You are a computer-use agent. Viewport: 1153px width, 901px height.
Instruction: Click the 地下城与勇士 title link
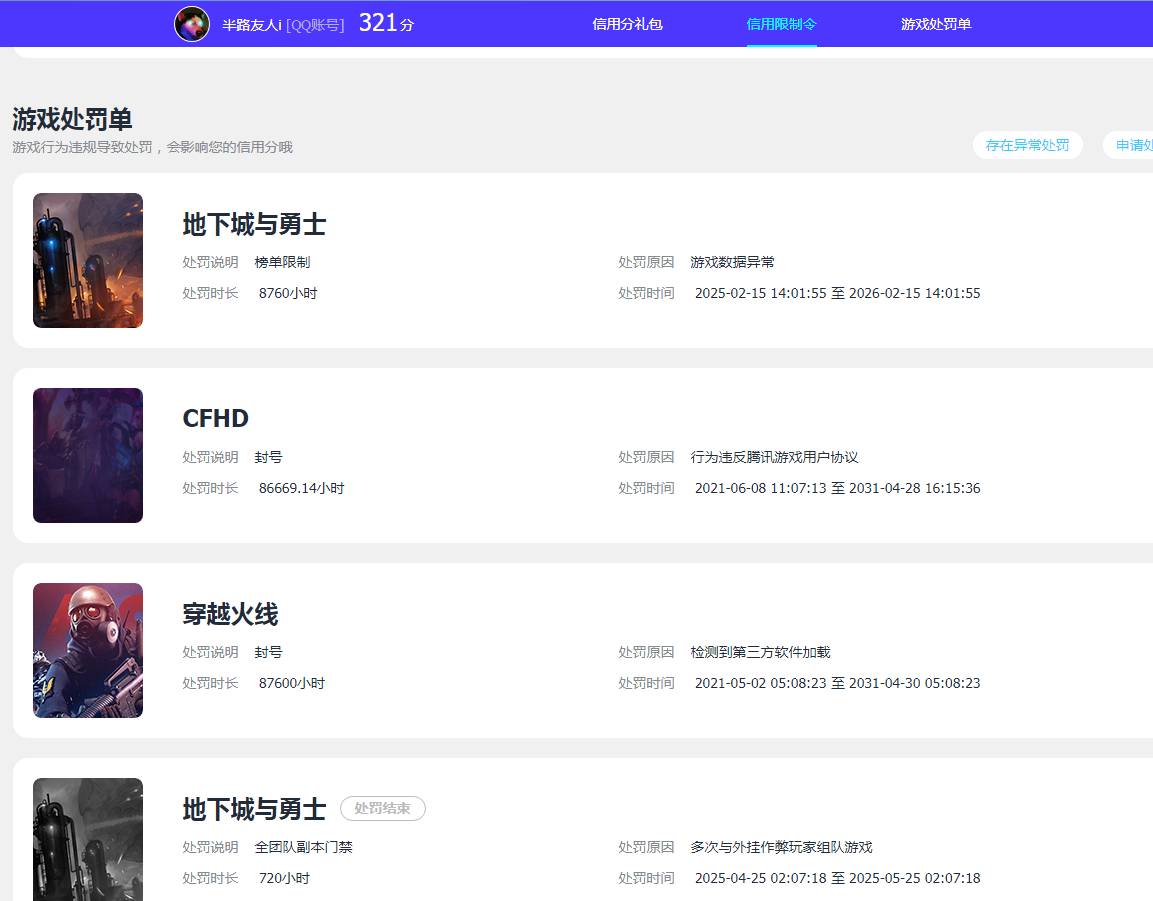click(x=253, y=225)
